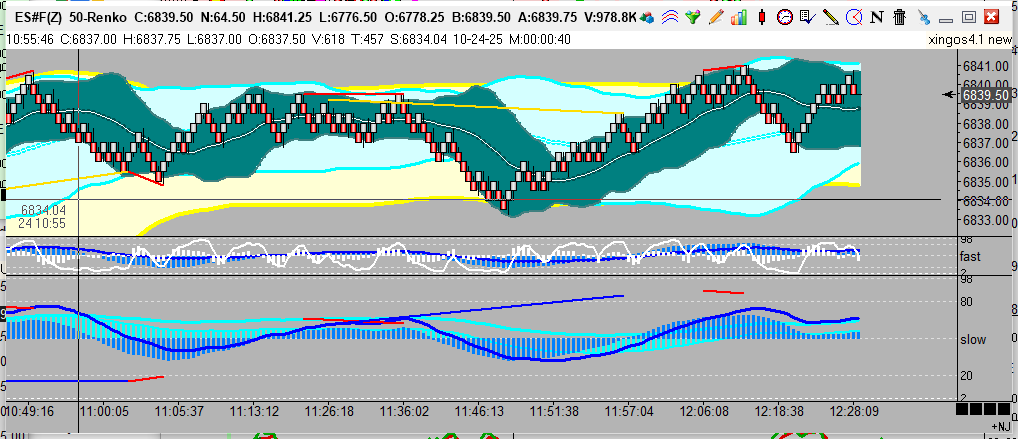
Task: Click the colored 3D cubes icon
Action: (649, 17)
